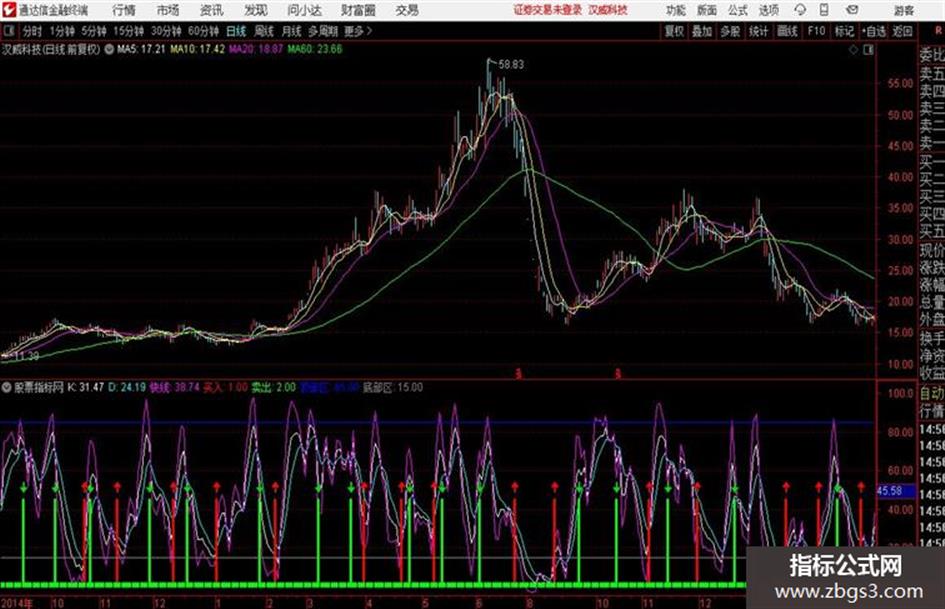Click the Tongdaxin red logo icon

pos(9,10)
